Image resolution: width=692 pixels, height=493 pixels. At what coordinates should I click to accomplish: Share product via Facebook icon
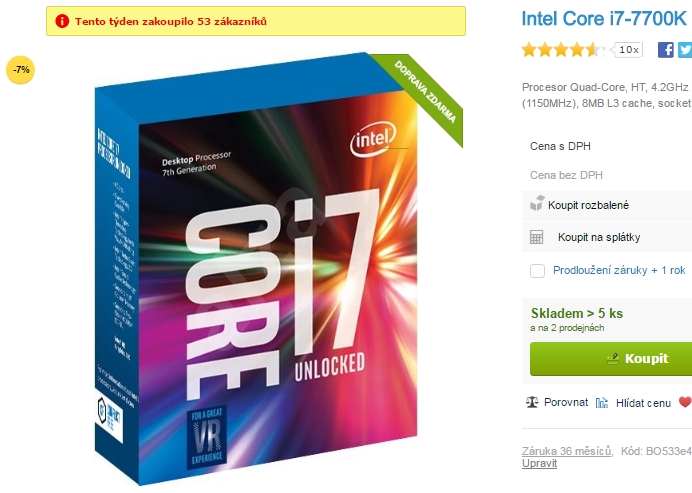[x=666, y=49]
